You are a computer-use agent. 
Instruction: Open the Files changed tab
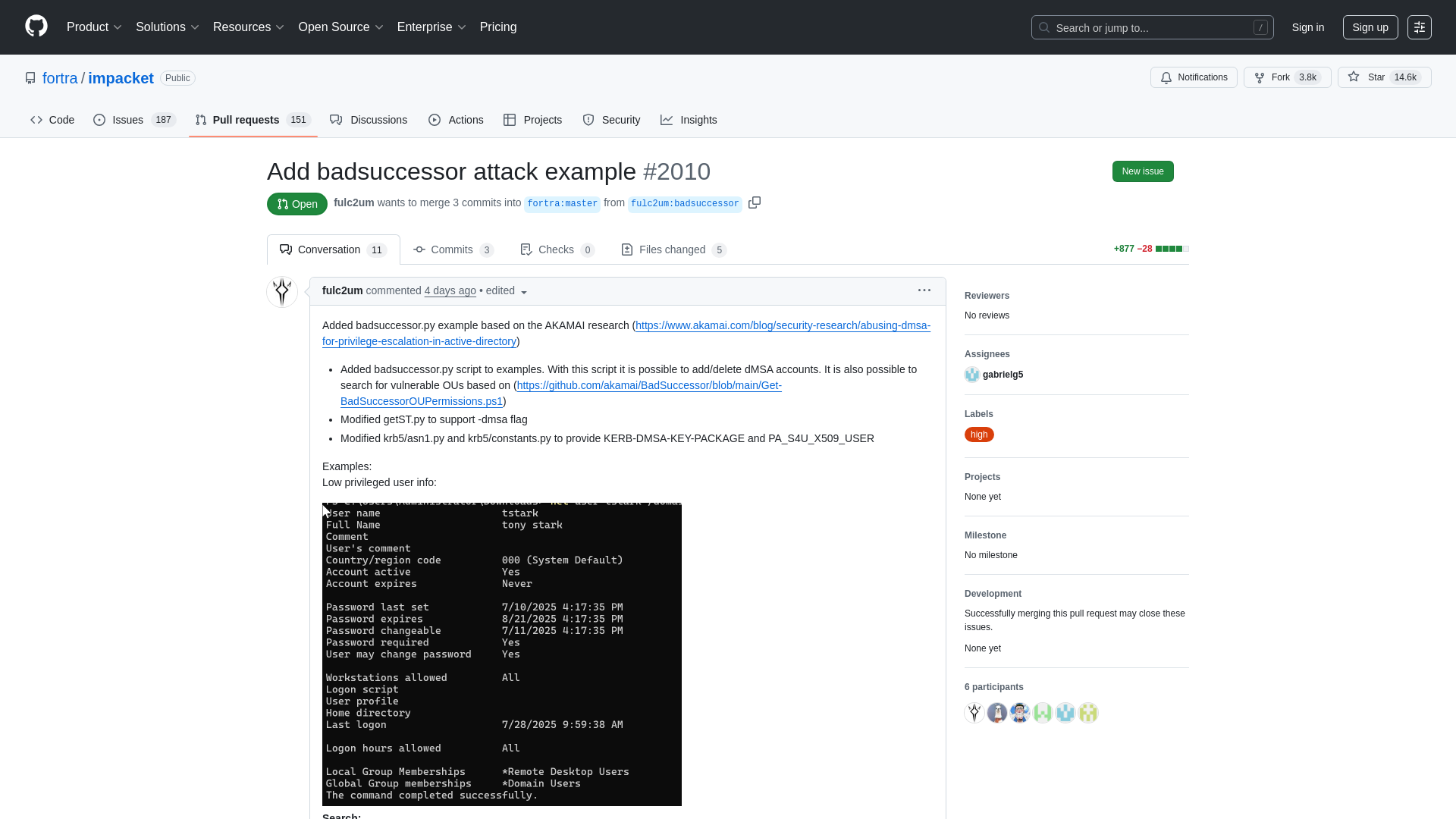pyautogui.click(x=673, y=249)
